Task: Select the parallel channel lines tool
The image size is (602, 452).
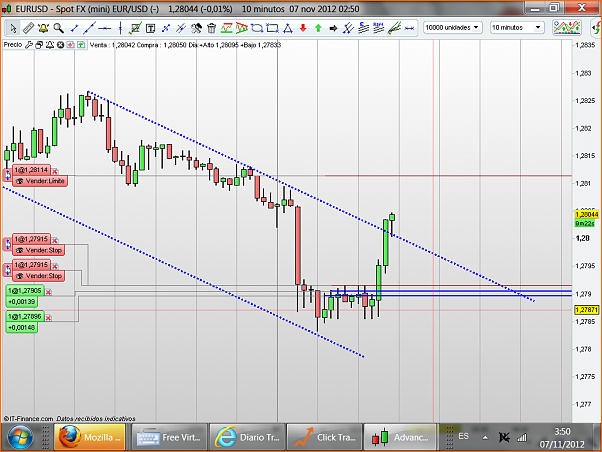Action: tap(348, 28)
